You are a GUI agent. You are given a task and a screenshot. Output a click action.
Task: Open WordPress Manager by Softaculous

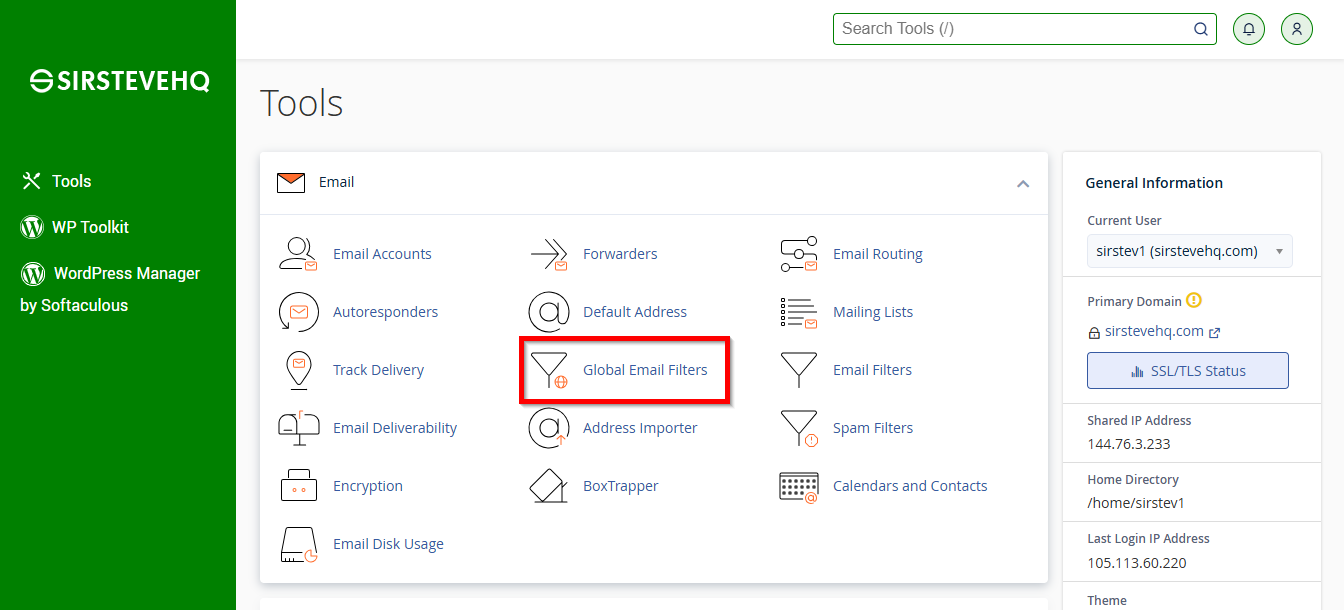pyautogui.click(x=110, y=289)
